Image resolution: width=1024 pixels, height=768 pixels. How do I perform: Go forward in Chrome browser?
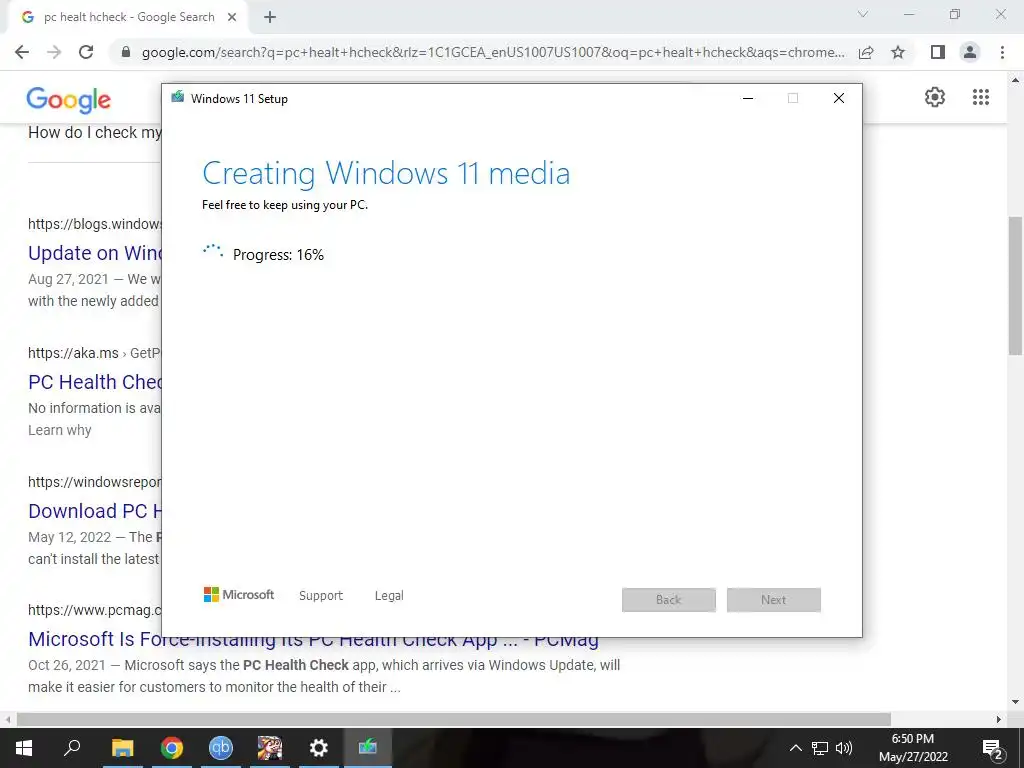tap(54, 52)
